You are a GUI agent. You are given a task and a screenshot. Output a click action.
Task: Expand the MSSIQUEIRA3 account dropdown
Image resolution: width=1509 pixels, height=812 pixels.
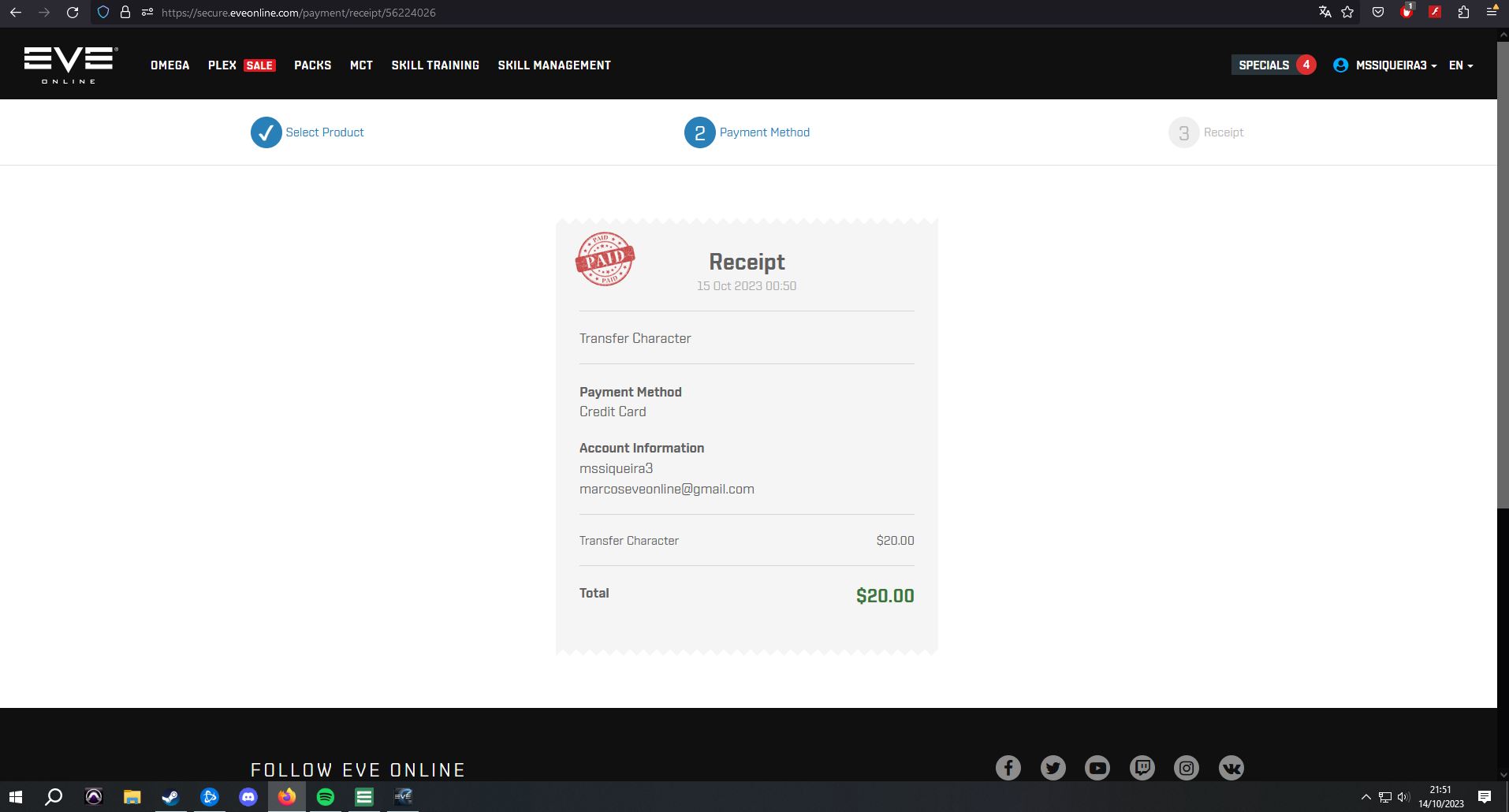(1396, 65)
